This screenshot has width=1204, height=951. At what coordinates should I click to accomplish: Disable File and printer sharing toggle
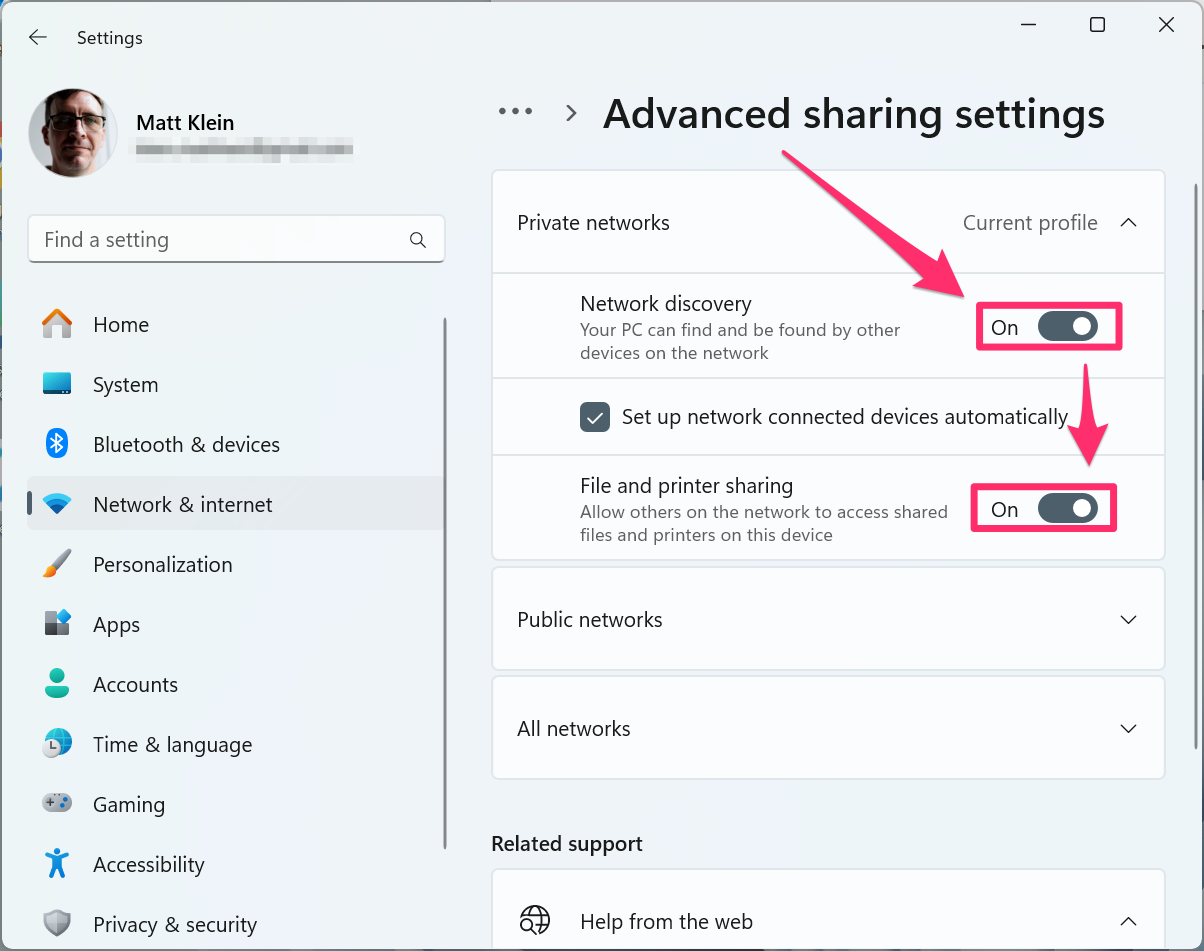1067,509
